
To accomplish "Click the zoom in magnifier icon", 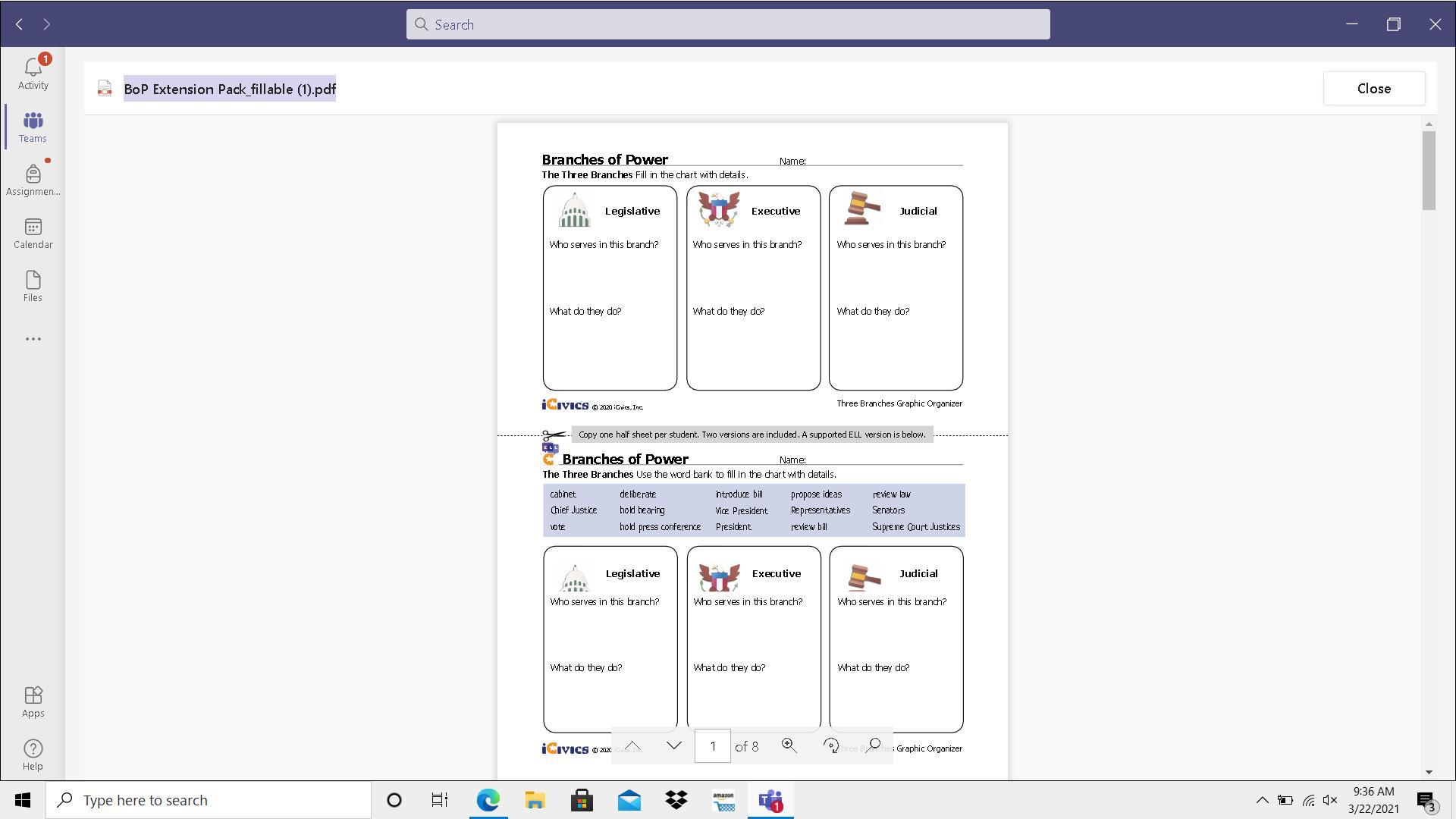I will 789,746.
